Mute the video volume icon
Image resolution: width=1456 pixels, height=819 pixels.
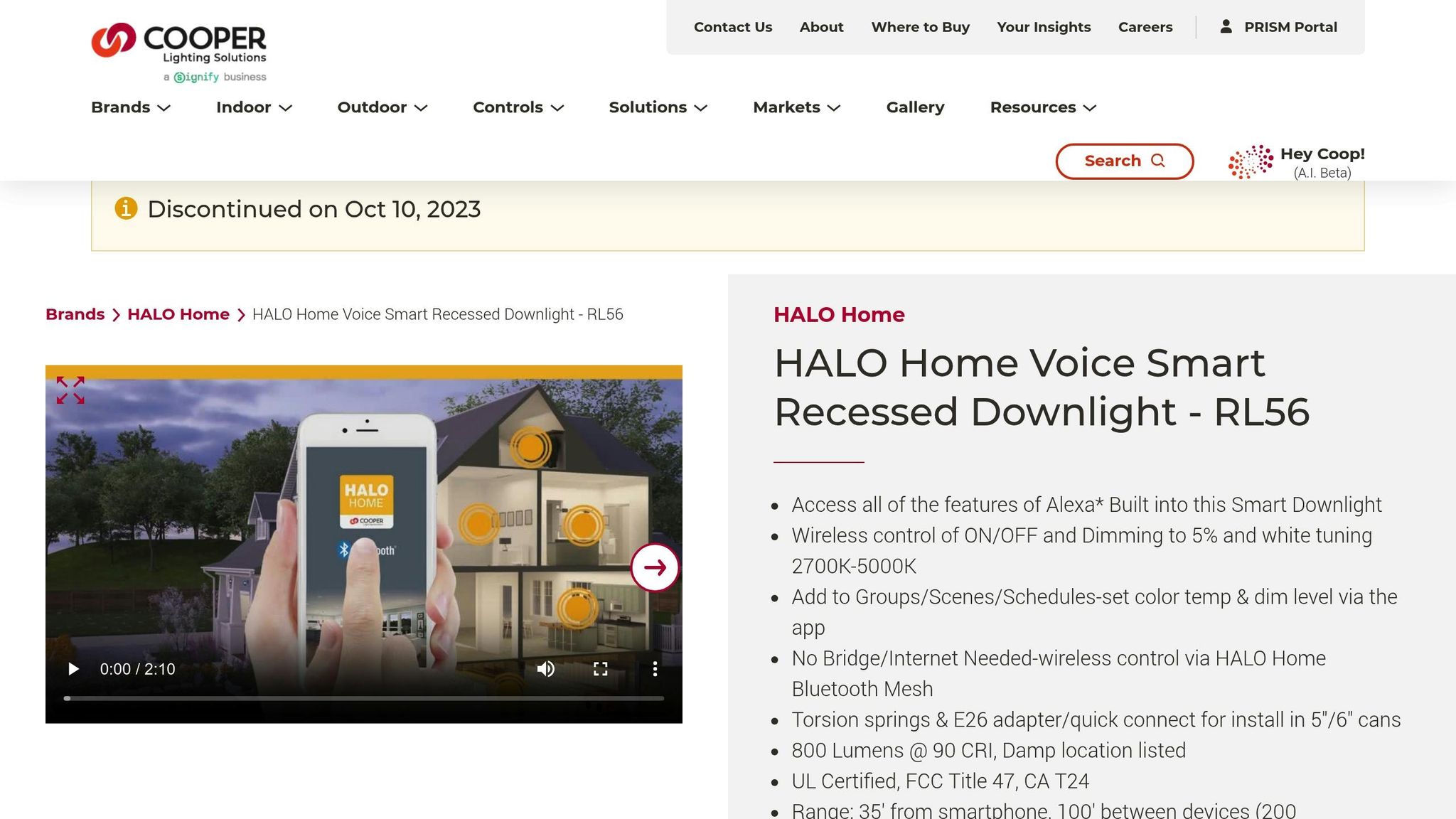(x=545, y=669)
